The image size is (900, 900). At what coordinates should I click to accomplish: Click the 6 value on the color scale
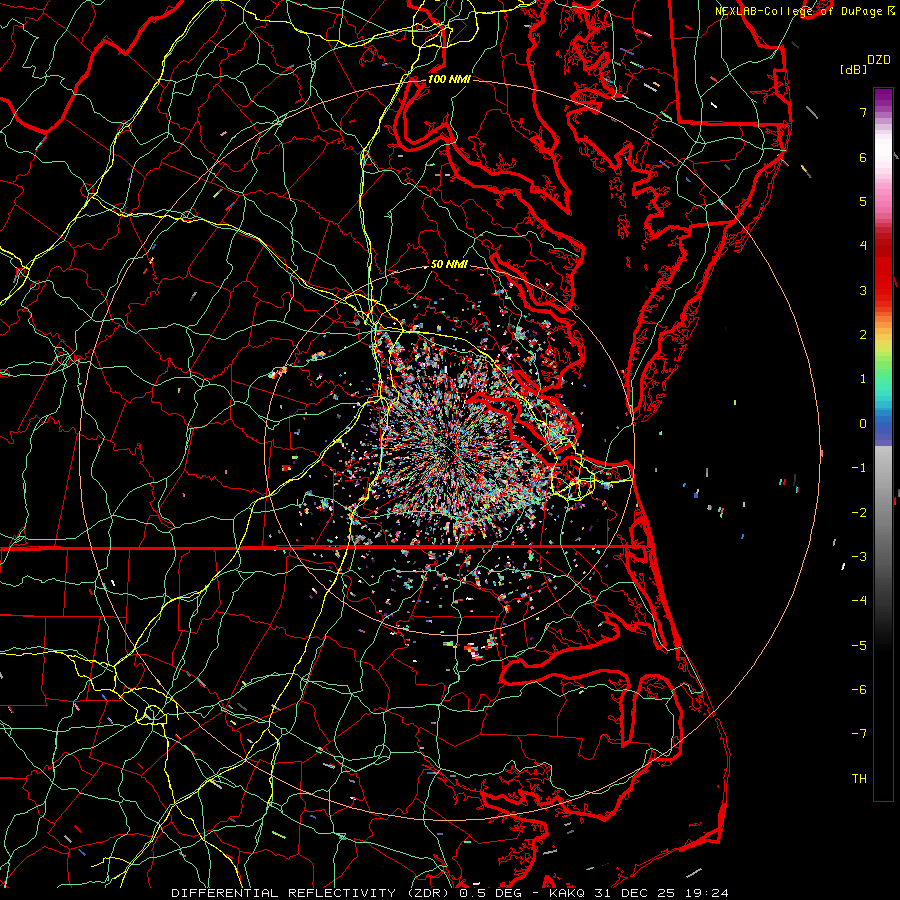click(863, 157)
